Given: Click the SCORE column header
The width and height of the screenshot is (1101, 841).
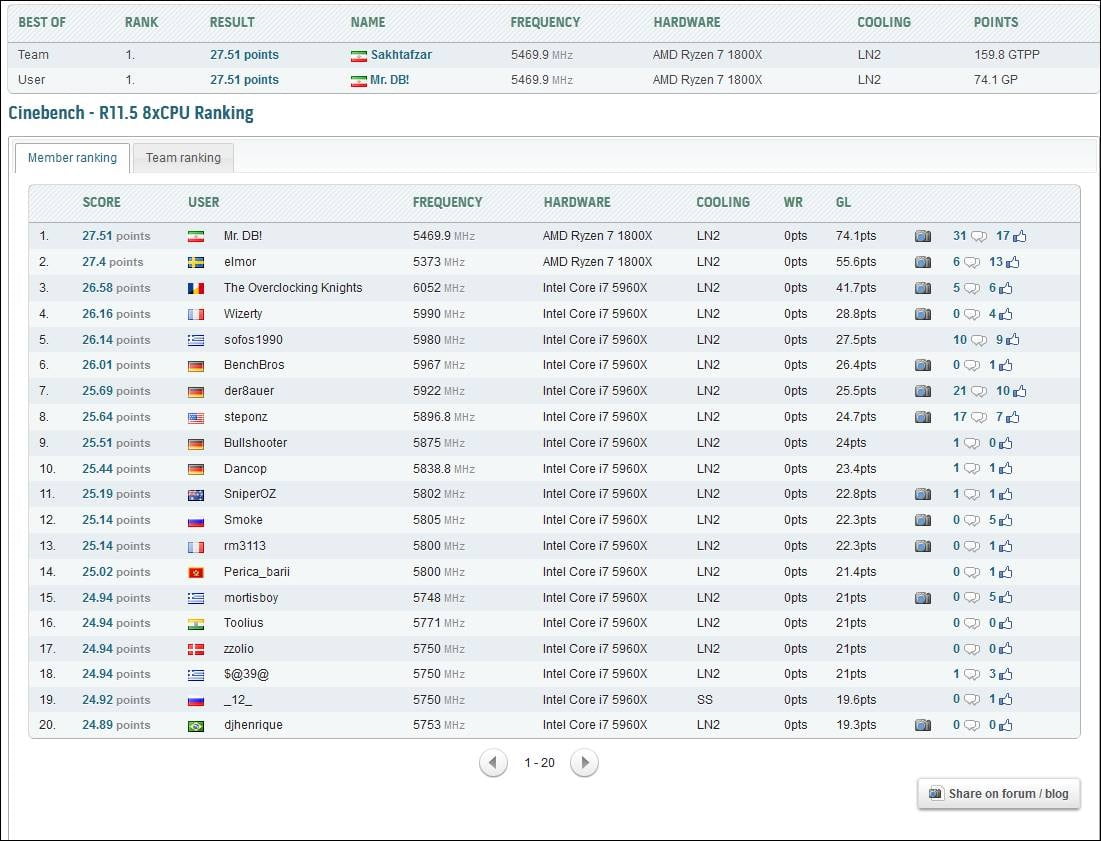Looking at the screenshot, I should coord(101,202).
